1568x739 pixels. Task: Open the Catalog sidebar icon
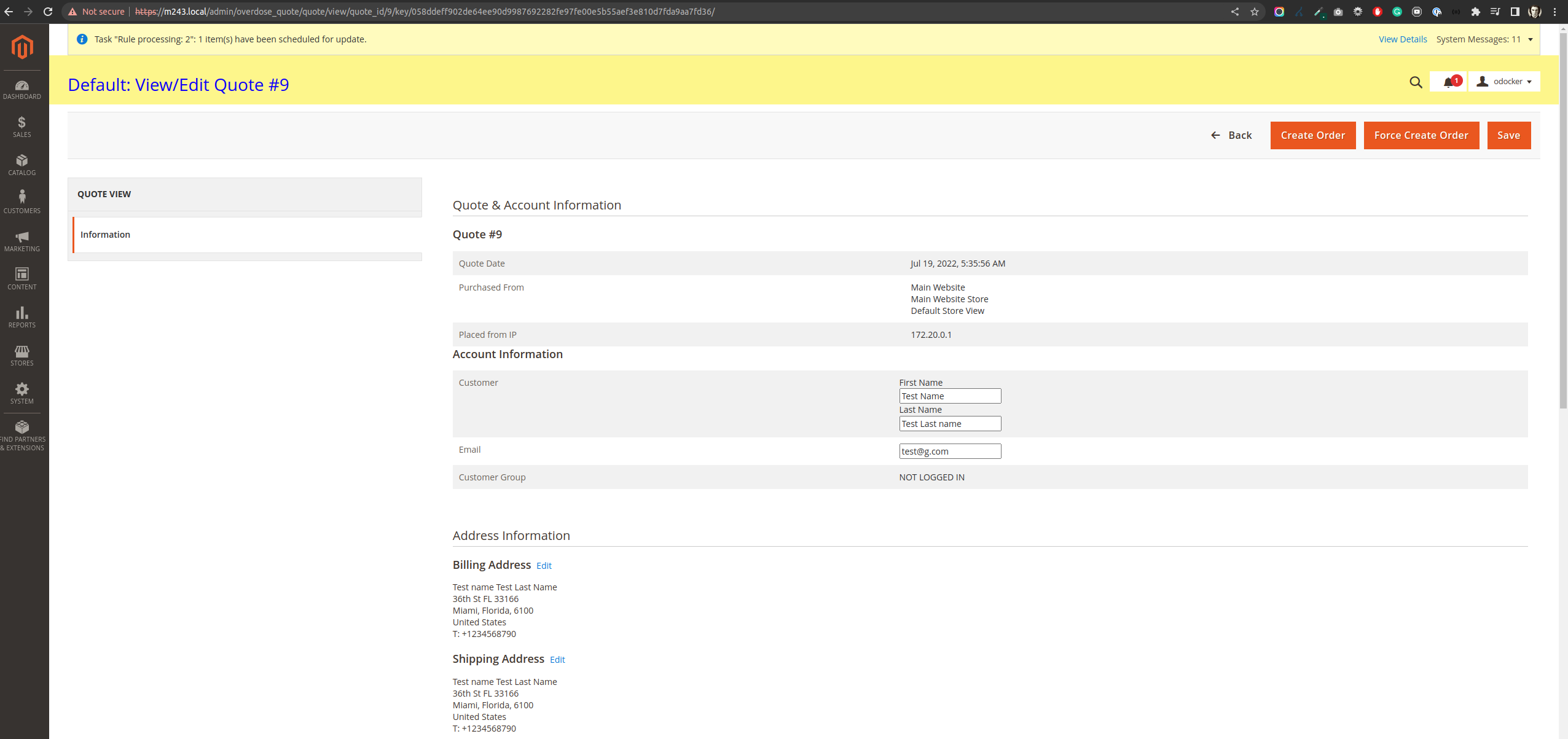pos(22,165)
